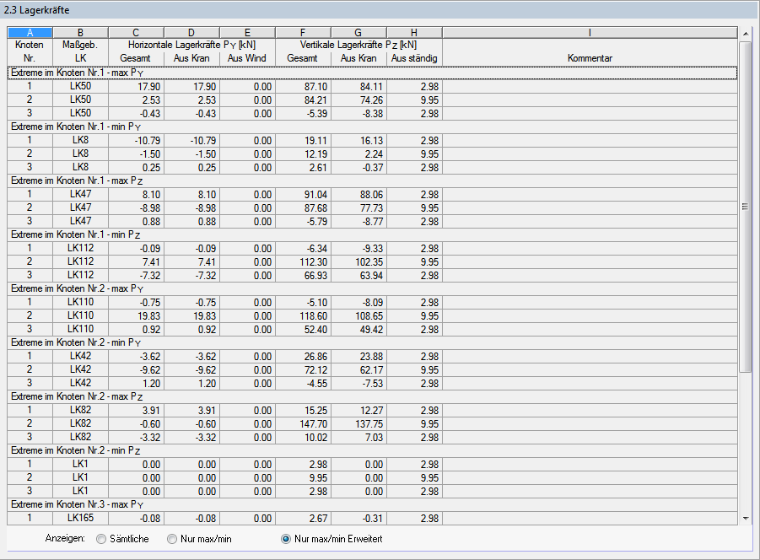Select Nur max/min Erweitert radio option

point(286,539)
